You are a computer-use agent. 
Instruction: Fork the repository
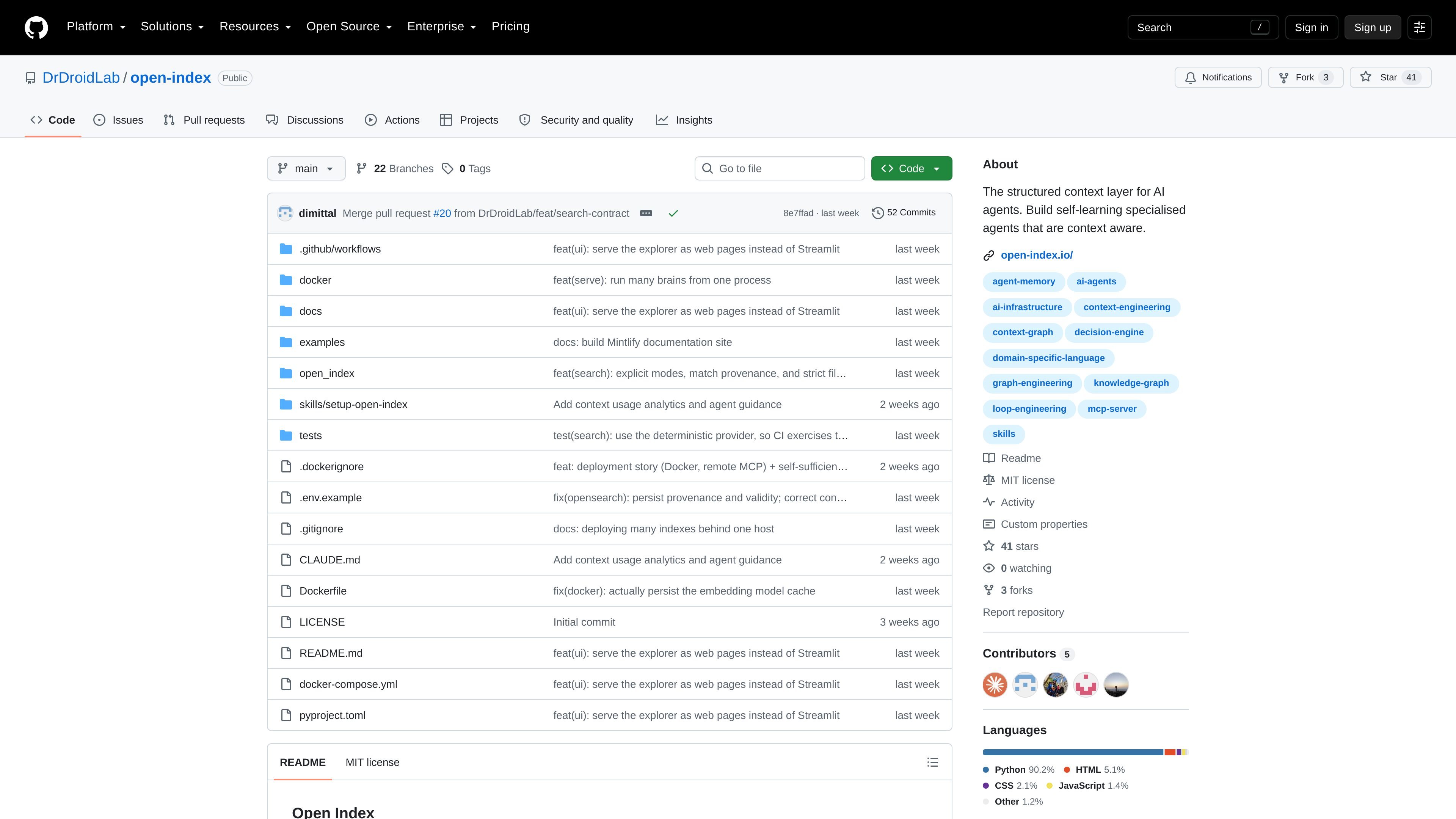1305,77
